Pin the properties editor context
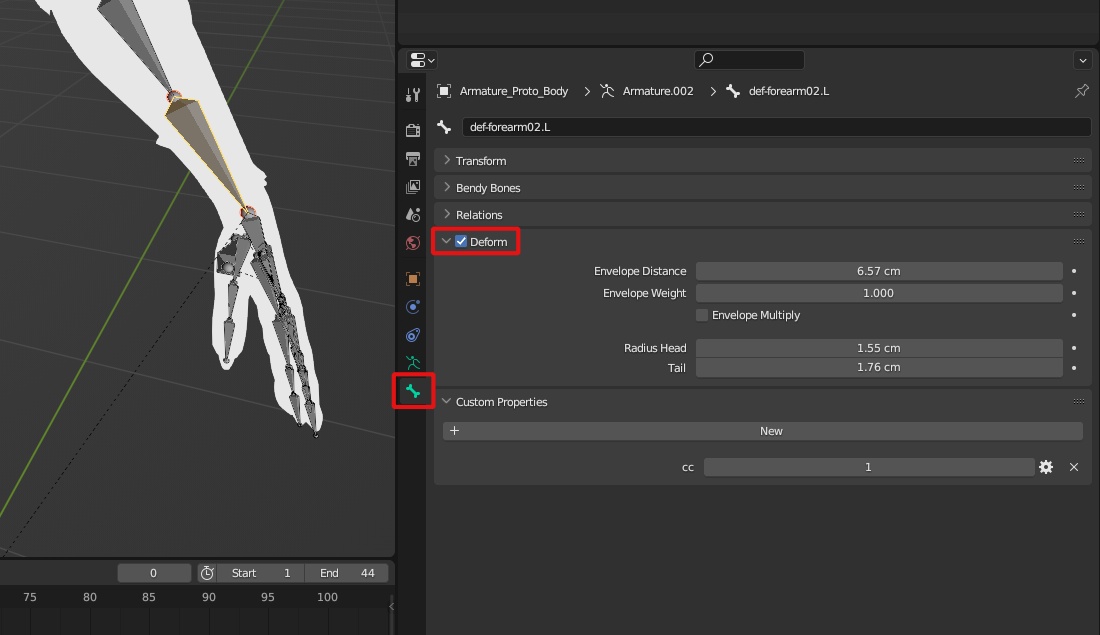 pyautogui.click(x=1081, y=91)
